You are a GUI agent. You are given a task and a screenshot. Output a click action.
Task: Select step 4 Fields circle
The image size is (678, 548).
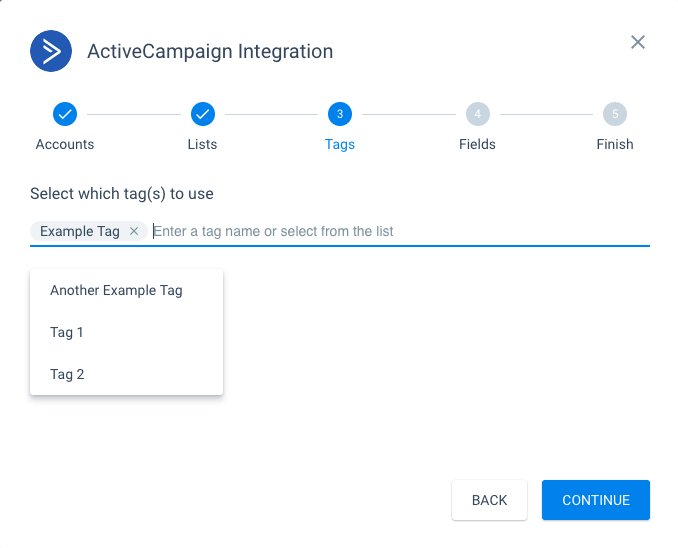(477, 114)
